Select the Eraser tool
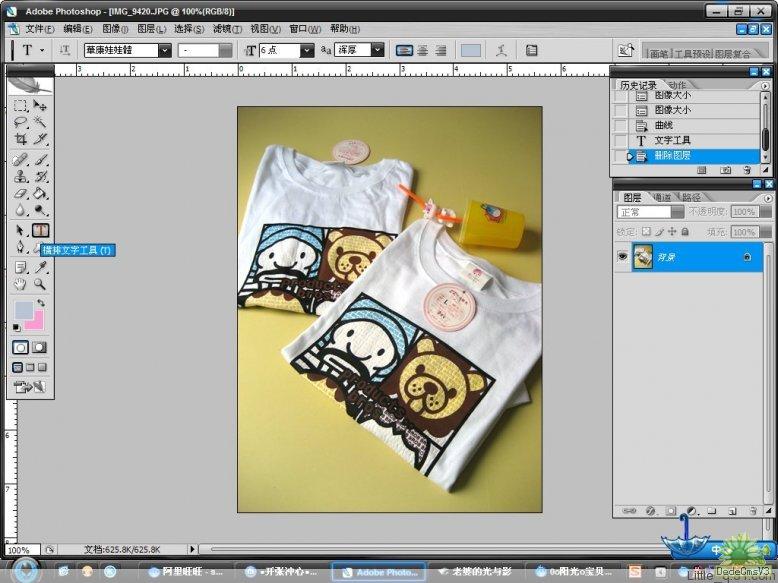 (20, 193)
